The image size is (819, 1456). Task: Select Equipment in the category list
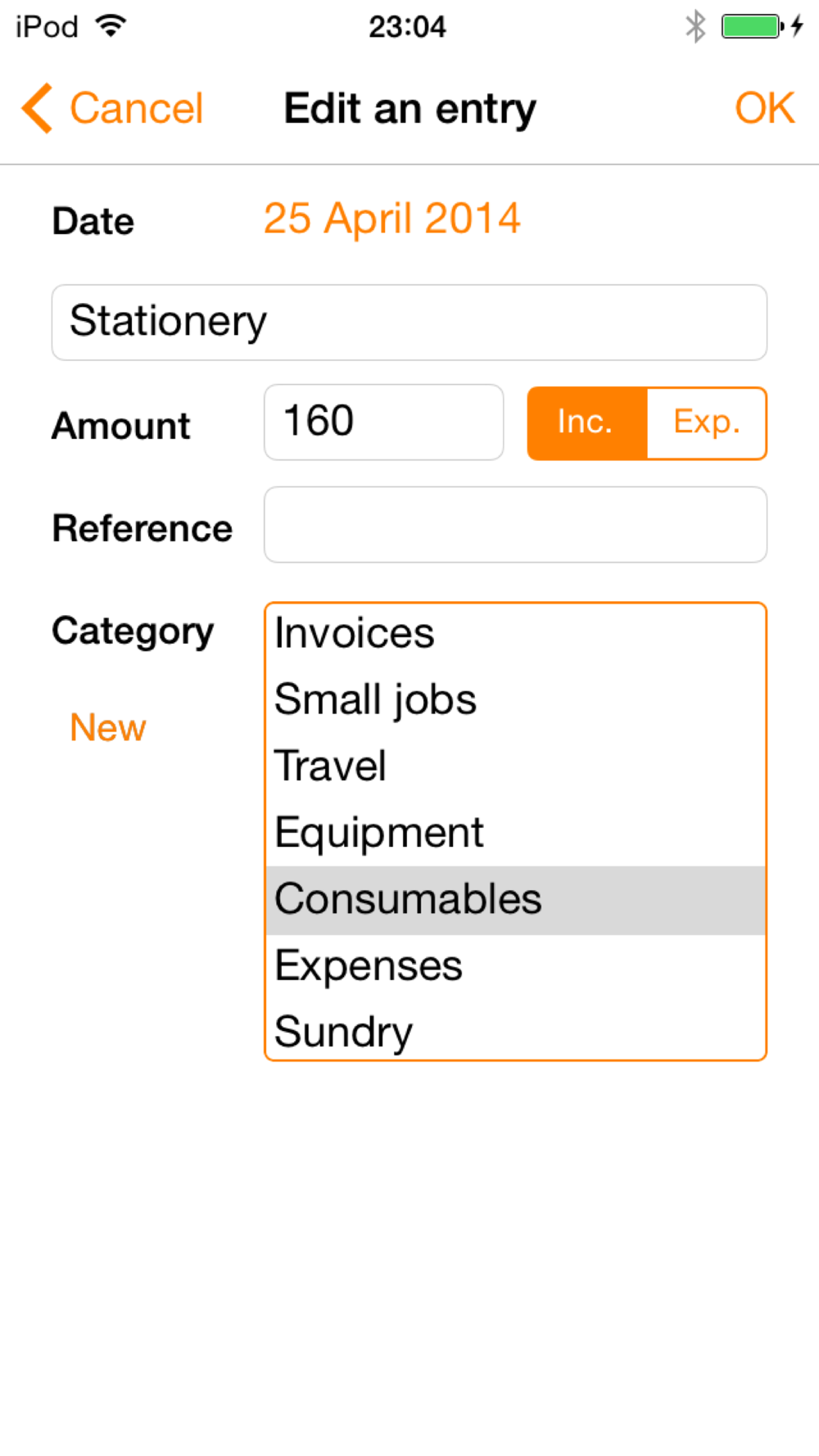pos(515,833)
